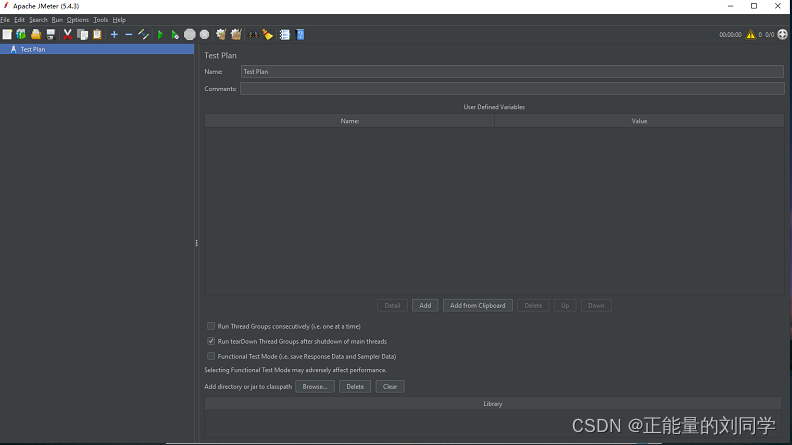792x445 pixels.
Task: Open the Help menu
Action: [x=119, y=20]
